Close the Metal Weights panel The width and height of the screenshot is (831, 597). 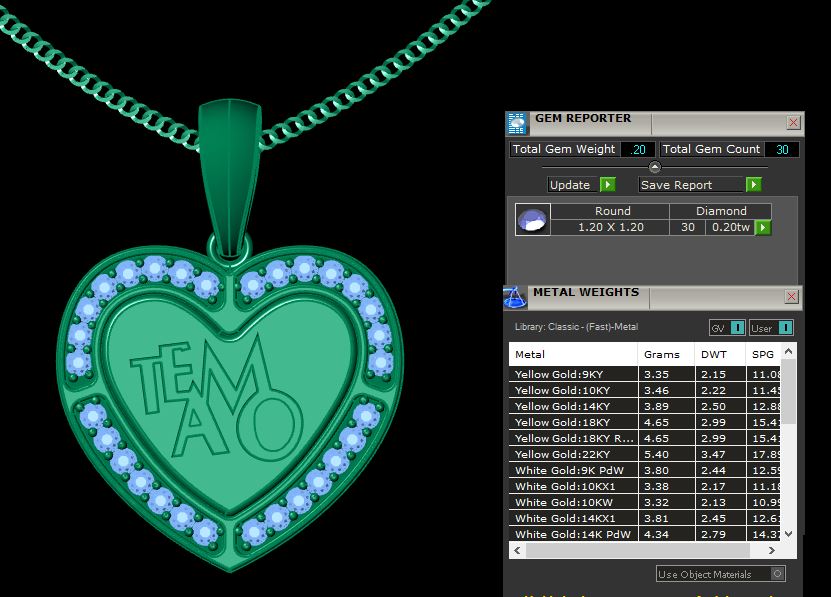pyautogui.click(x=791, y=296)
